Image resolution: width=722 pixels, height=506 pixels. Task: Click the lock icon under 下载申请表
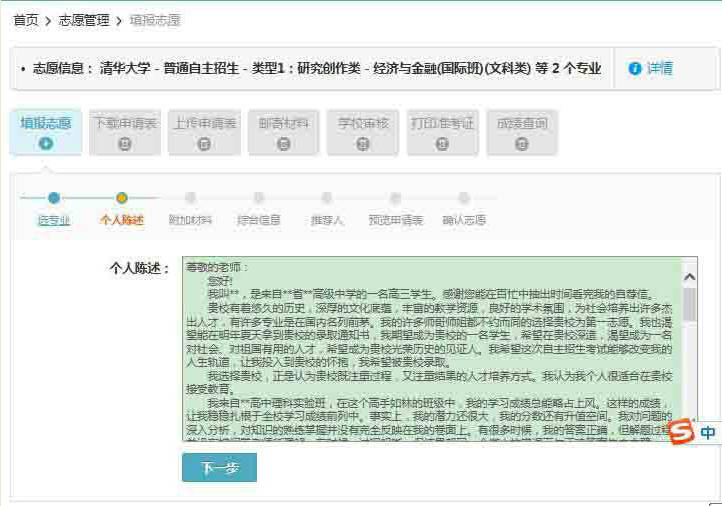coord(125,144)
